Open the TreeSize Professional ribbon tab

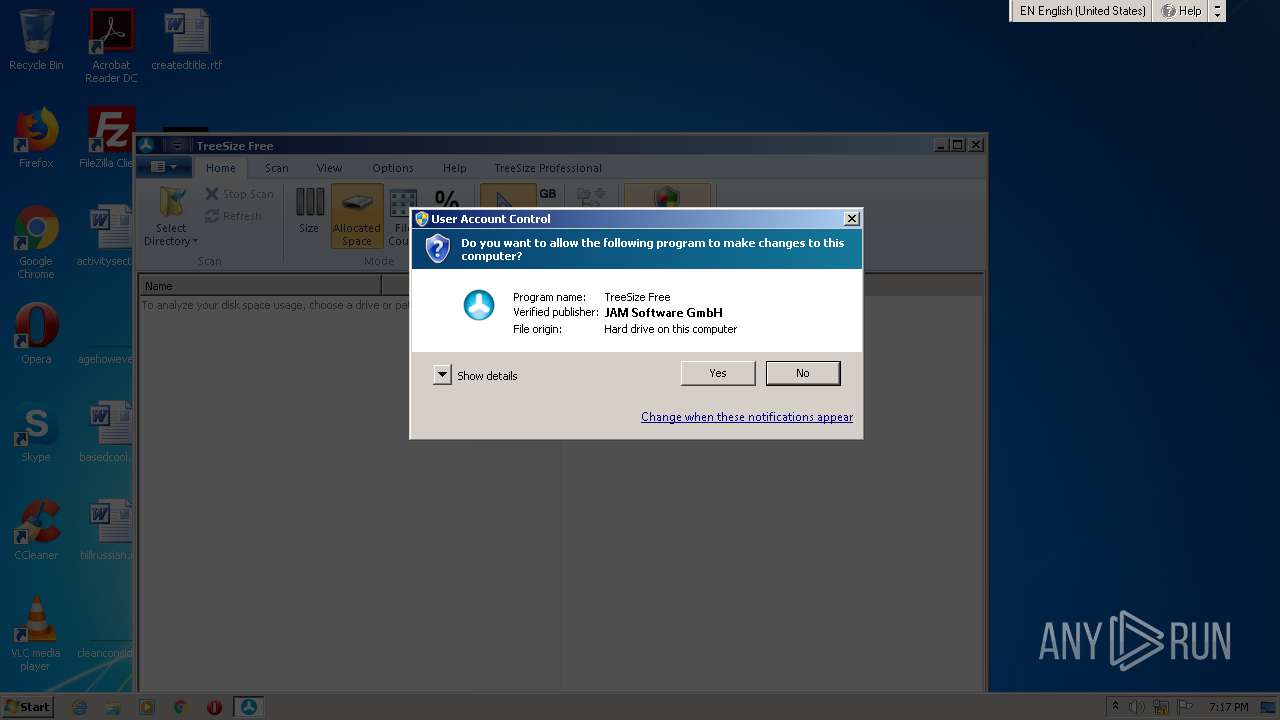tap(548, 168)
